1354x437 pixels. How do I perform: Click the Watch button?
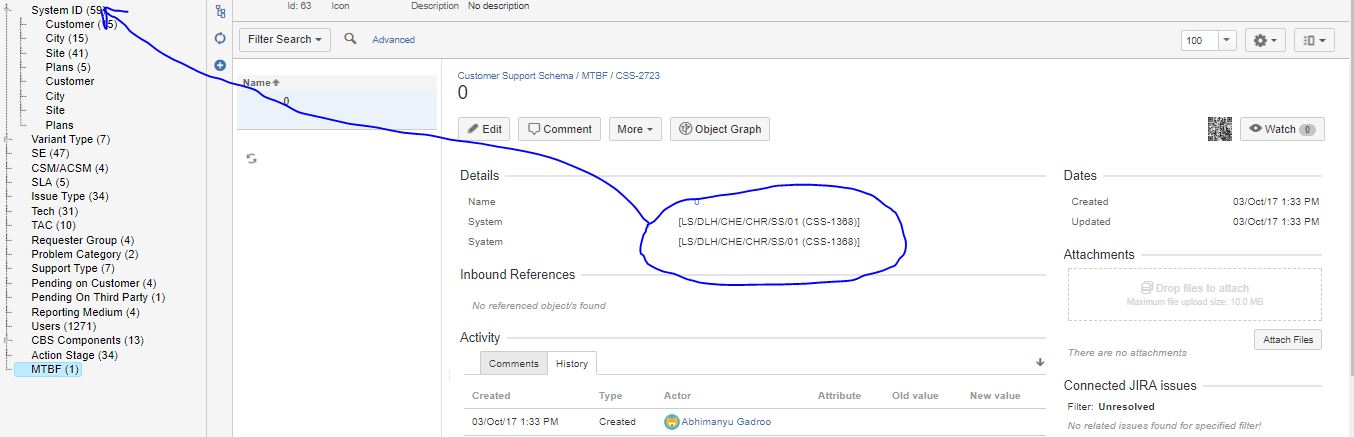1282,129
